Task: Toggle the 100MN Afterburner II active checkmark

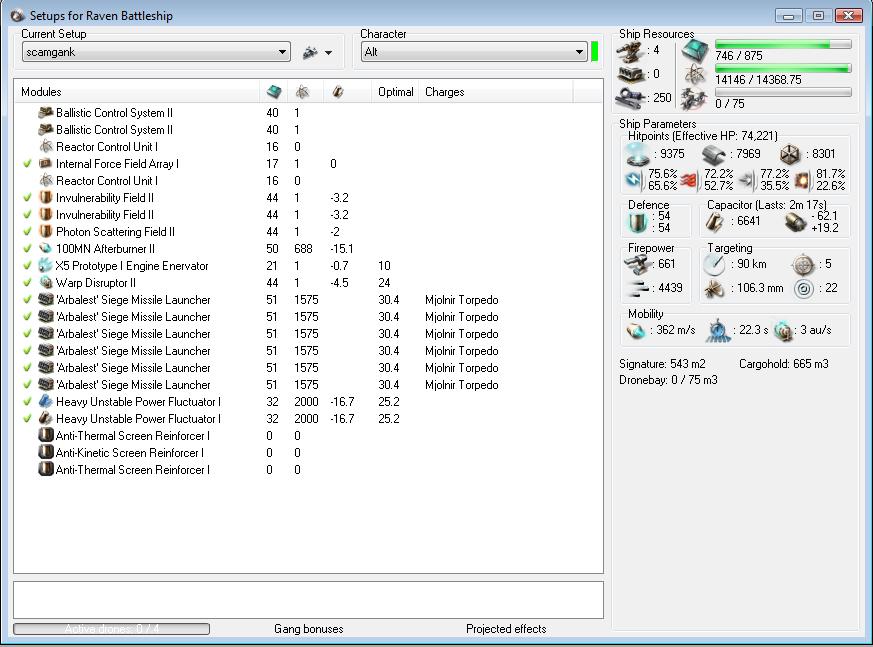Action: pyautogui.click(x=27, y=249)
